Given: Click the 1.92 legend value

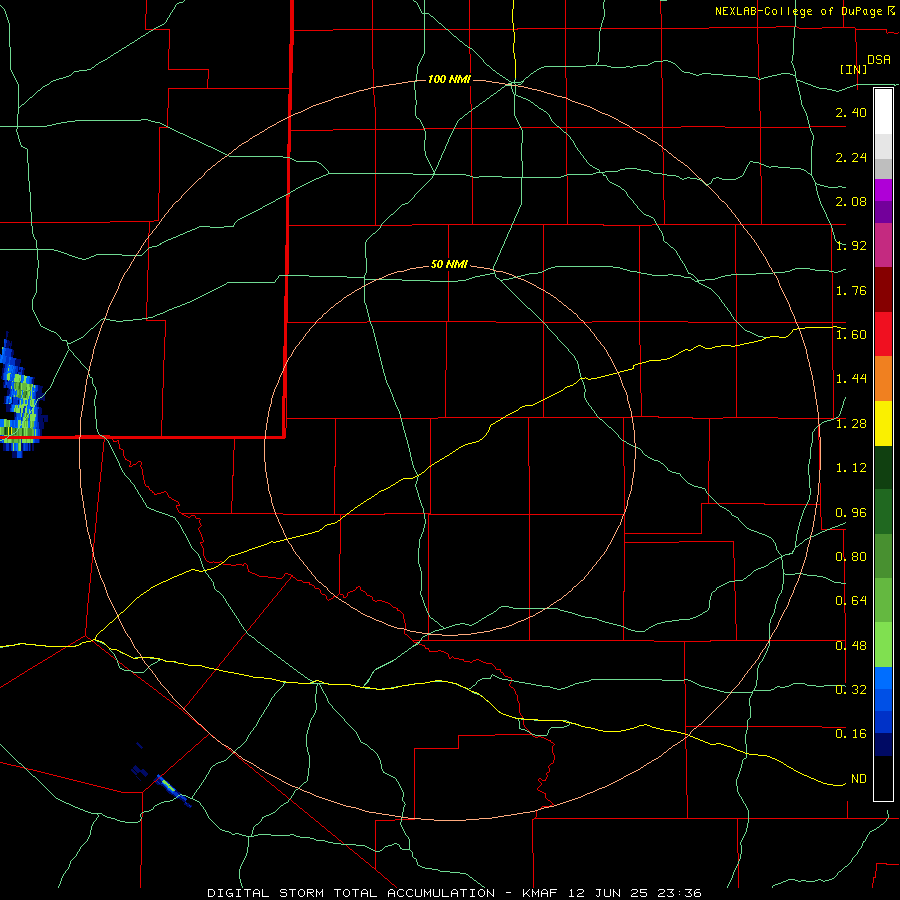Looking at the screenshot, I should 851,246.
